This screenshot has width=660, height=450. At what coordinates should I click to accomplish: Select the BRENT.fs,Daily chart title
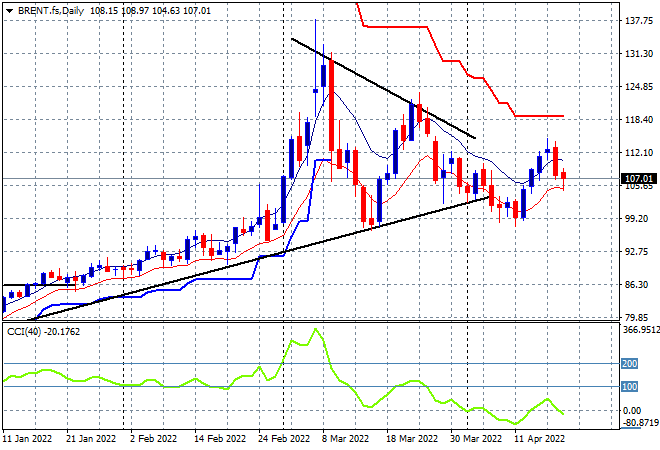tap(51, 11)
